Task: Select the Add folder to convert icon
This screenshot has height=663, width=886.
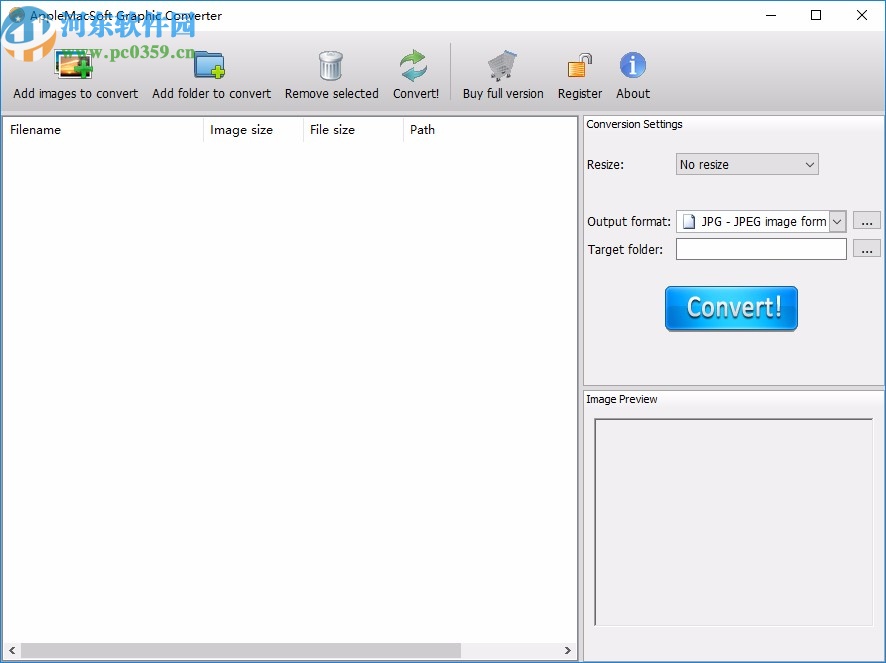Action: point(210,64)
